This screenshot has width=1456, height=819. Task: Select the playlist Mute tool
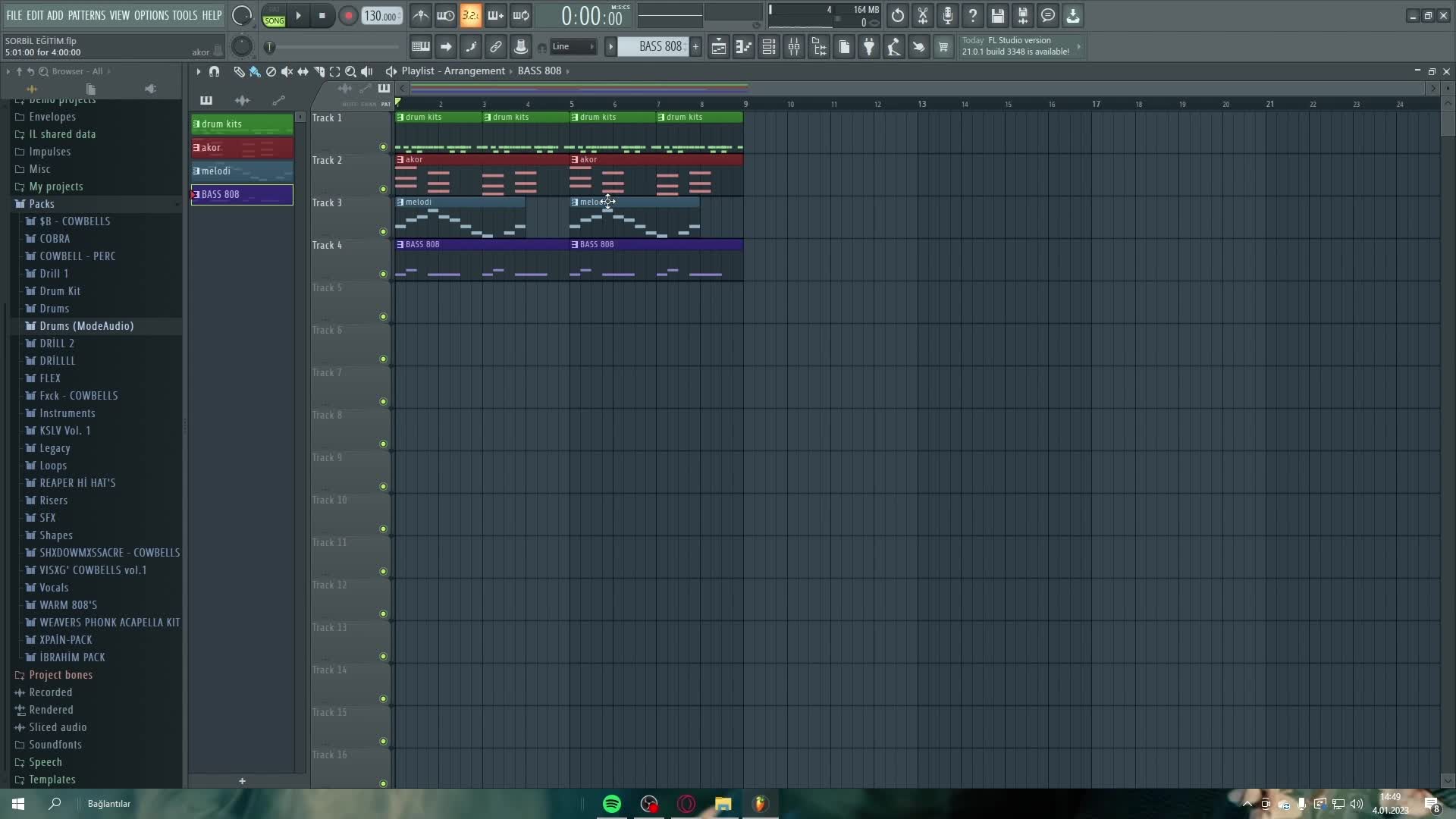[x=287, y=71]
